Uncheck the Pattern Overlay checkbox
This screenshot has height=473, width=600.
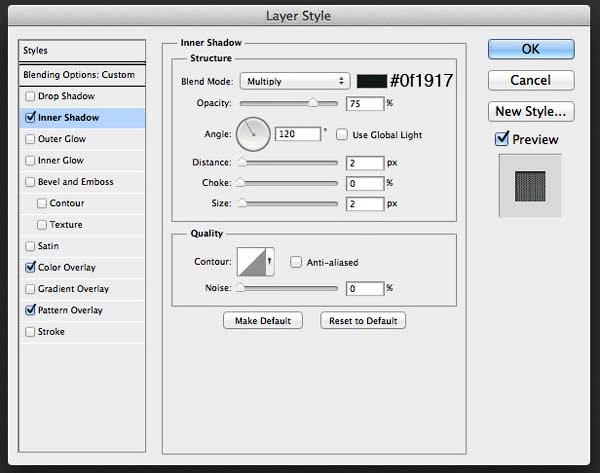tap(30, 310)
